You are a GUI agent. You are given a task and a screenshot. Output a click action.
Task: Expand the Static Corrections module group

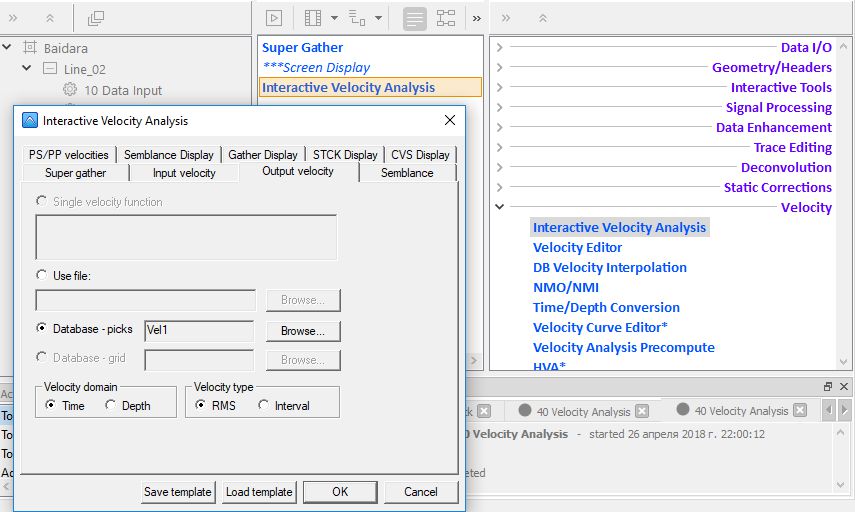point(499,188)
